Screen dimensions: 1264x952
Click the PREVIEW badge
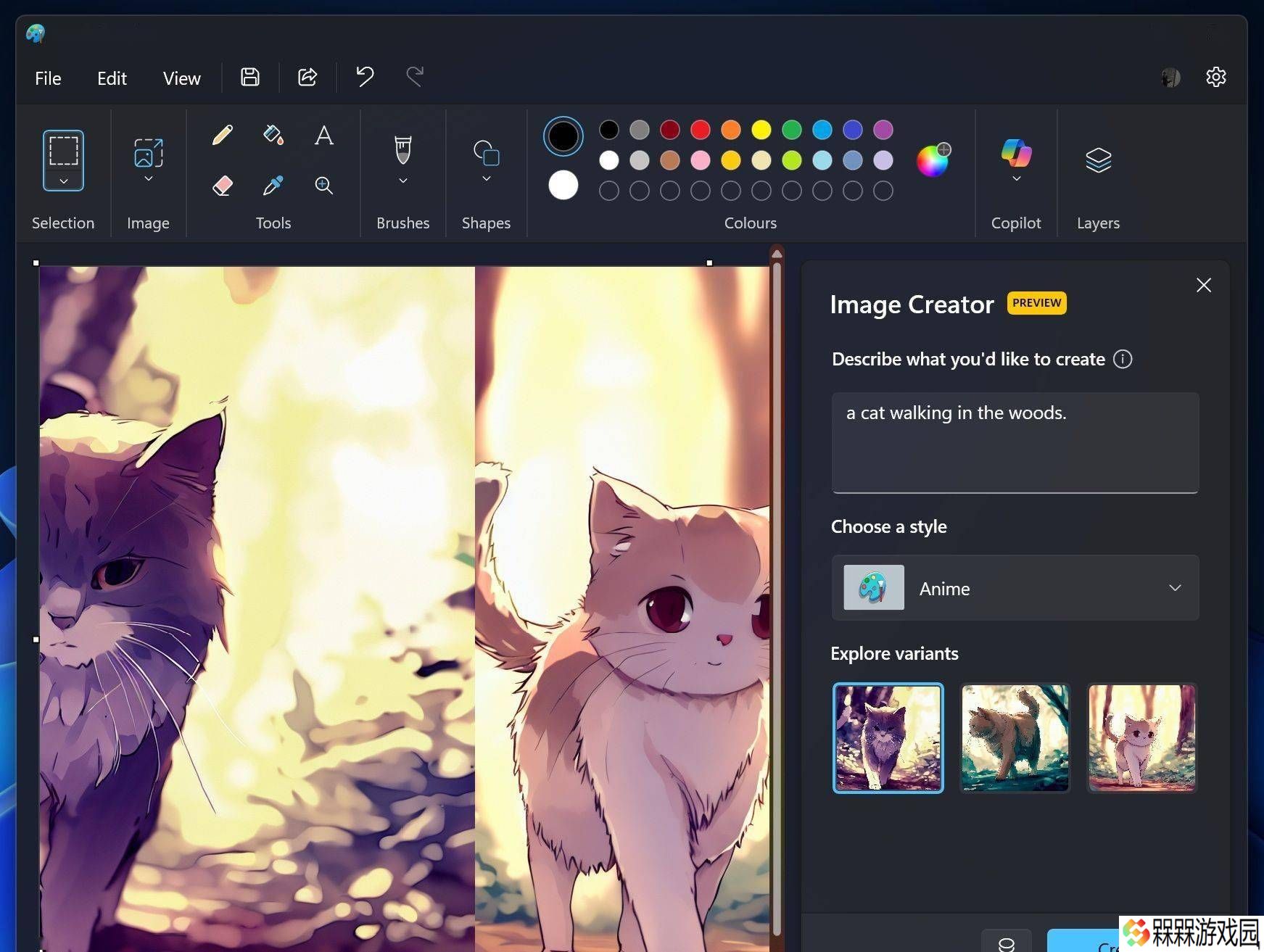(x=1037, y=303)
